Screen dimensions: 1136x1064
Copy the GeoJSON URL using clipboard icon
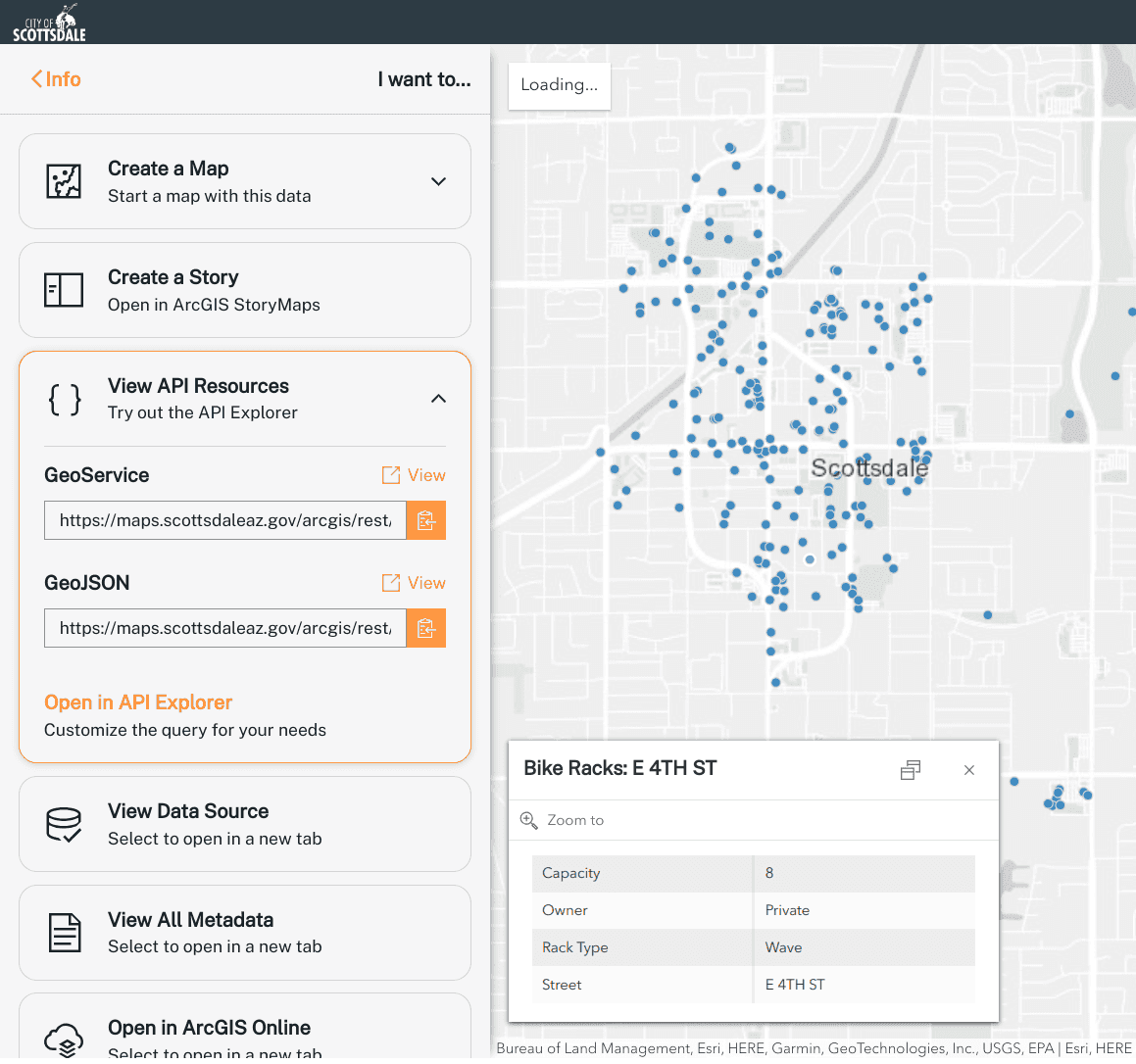(x=425, y=628)
